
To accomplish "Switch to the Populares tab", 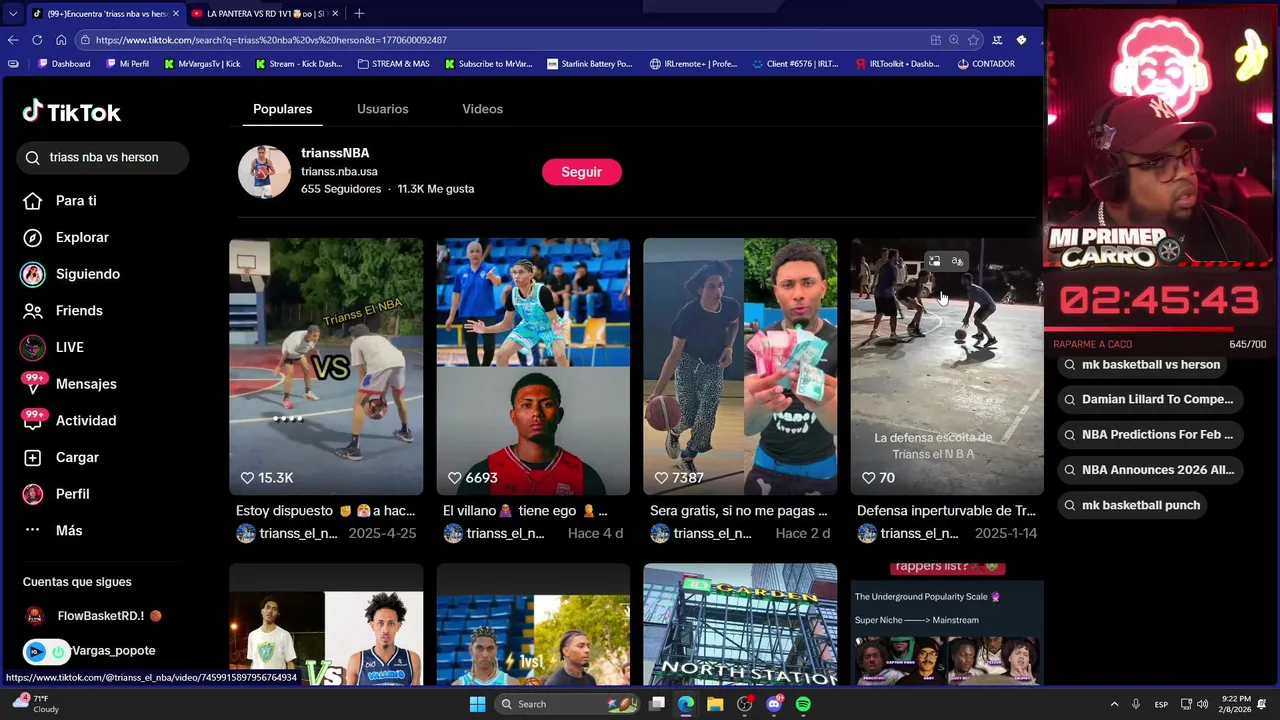I will point(282,109).
